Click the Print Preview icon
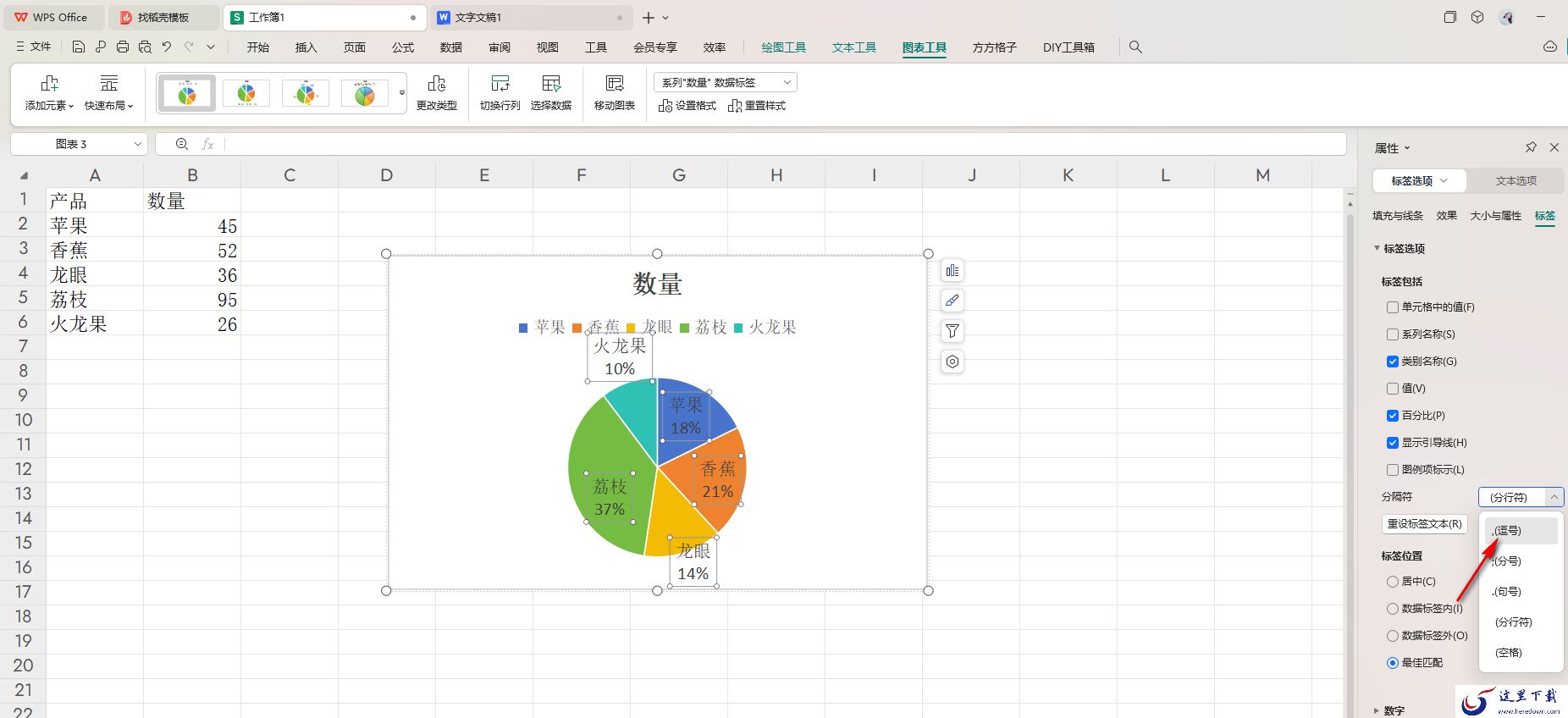 145,47
